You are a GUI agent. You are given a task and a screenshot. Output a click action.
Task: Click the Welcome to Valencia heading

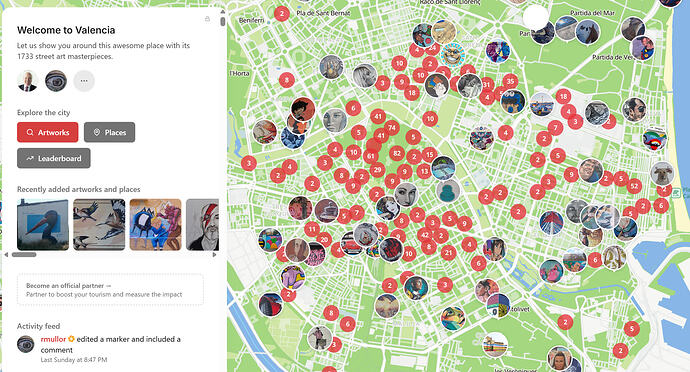[x=66, y=30]
